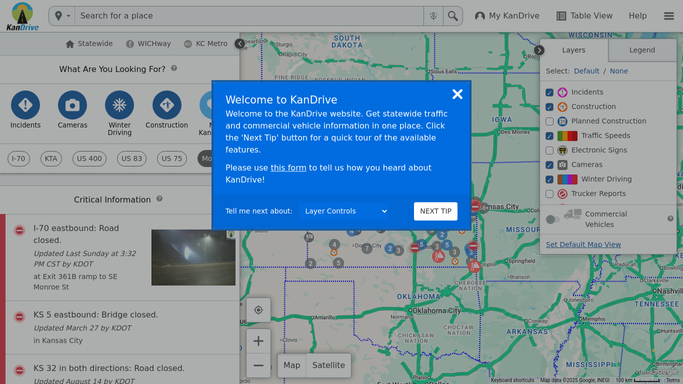Image resolution: width=683 pixels, height=384 pixels.
Task: Zoom out the map with minus button
Action: [x=258, y=365]
